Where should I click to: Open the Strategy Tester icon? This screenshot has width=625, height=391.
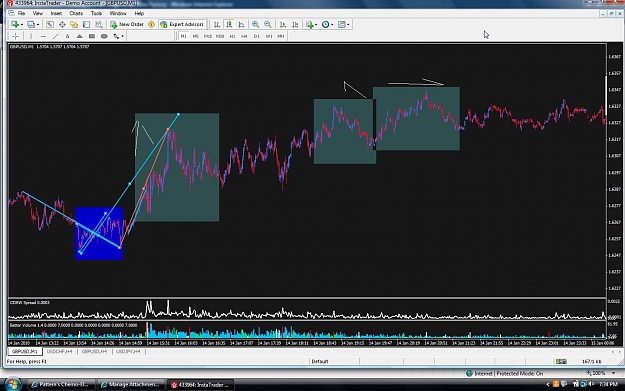click(98, 24)
